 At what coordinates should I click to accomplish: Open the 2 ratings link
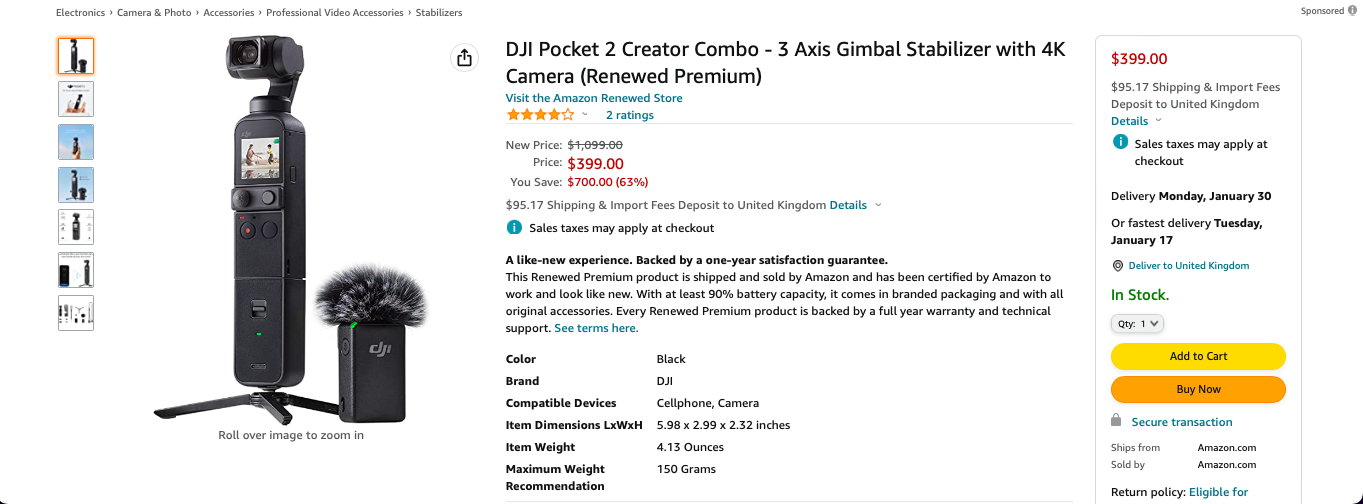[630, 115]
